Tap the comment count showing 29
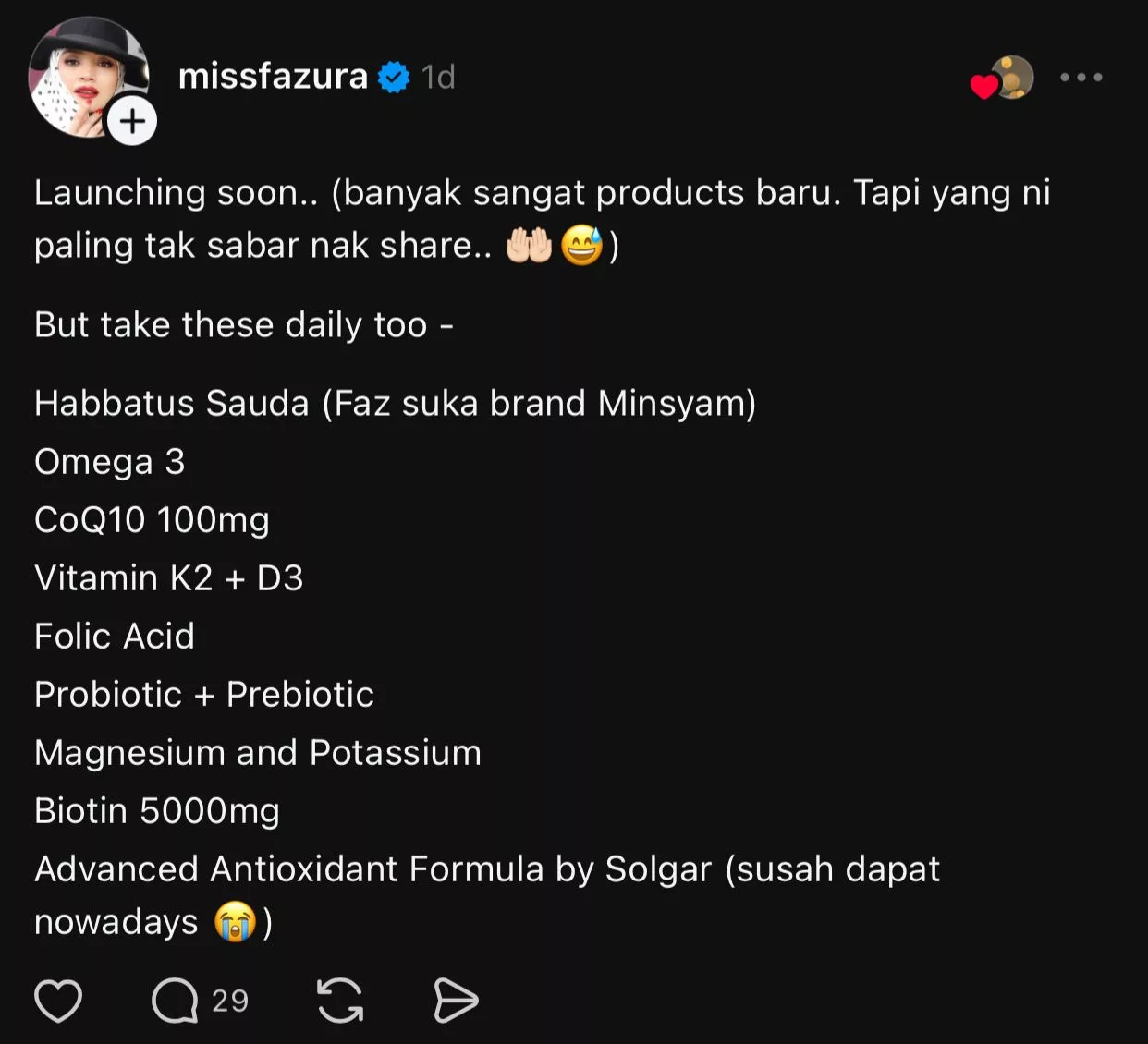 [228, 1001]
